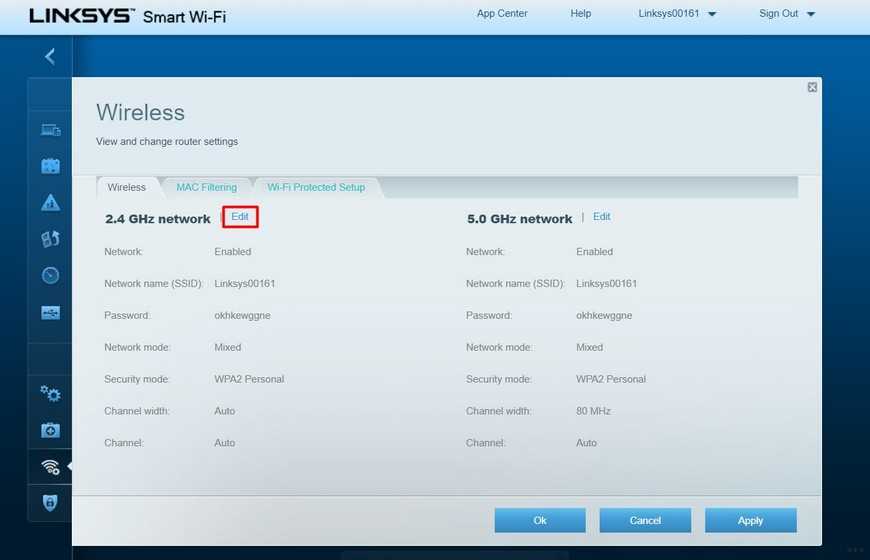
Task: Click 5.0 GHz Network Enabled value
Action: point(594,251)
